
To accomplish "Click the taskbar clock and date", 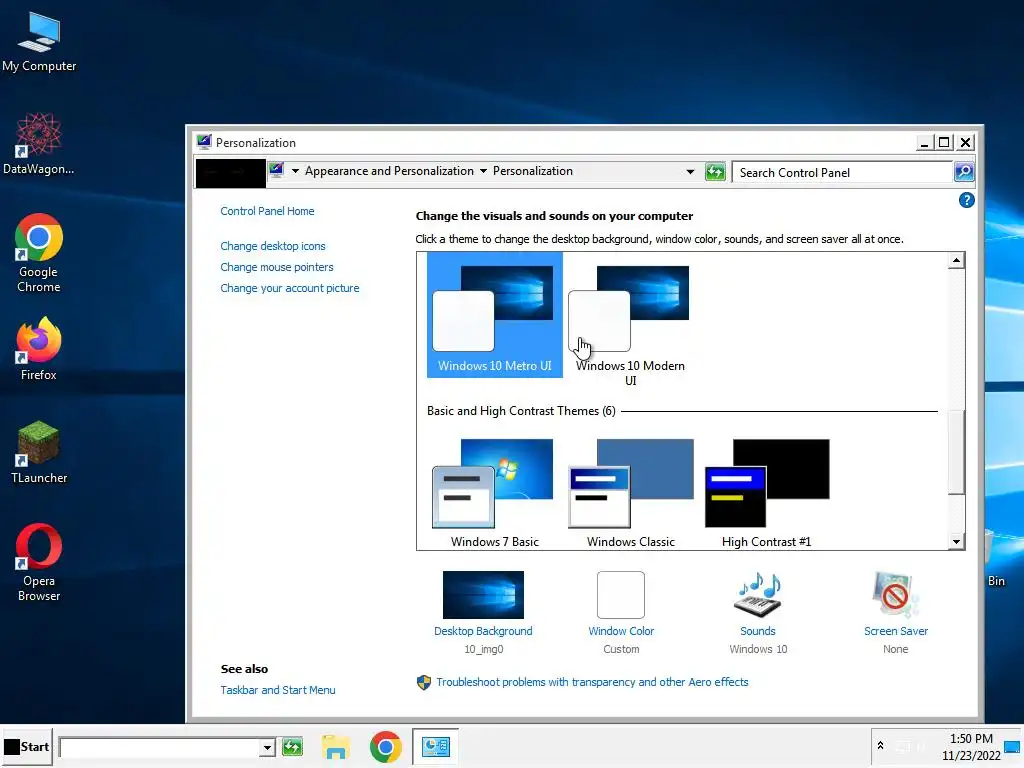I will (x=971, y=747).
